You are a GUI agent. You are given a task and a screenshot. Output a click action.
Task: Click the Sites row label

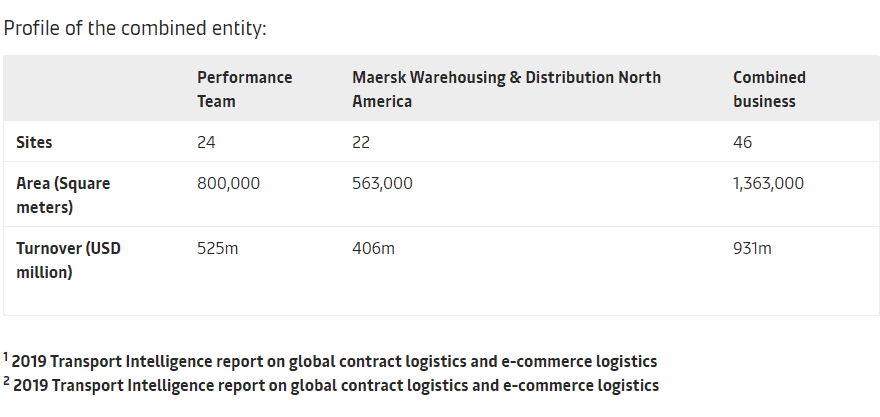34,143
